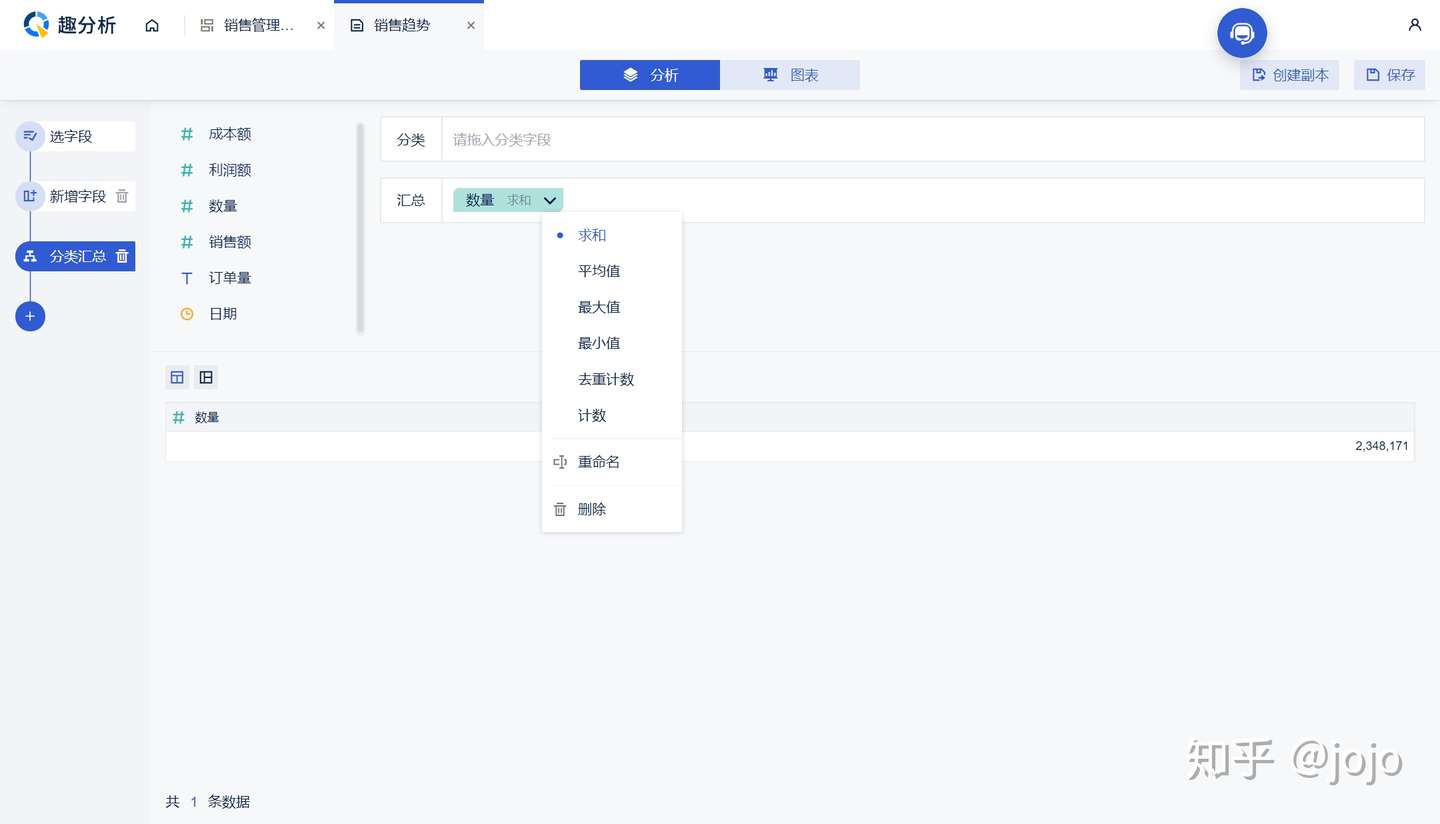The height and width of the screenshot is (824, 1440).
Task: Click the 保存 button
Action: click(x=1390, y=75)
